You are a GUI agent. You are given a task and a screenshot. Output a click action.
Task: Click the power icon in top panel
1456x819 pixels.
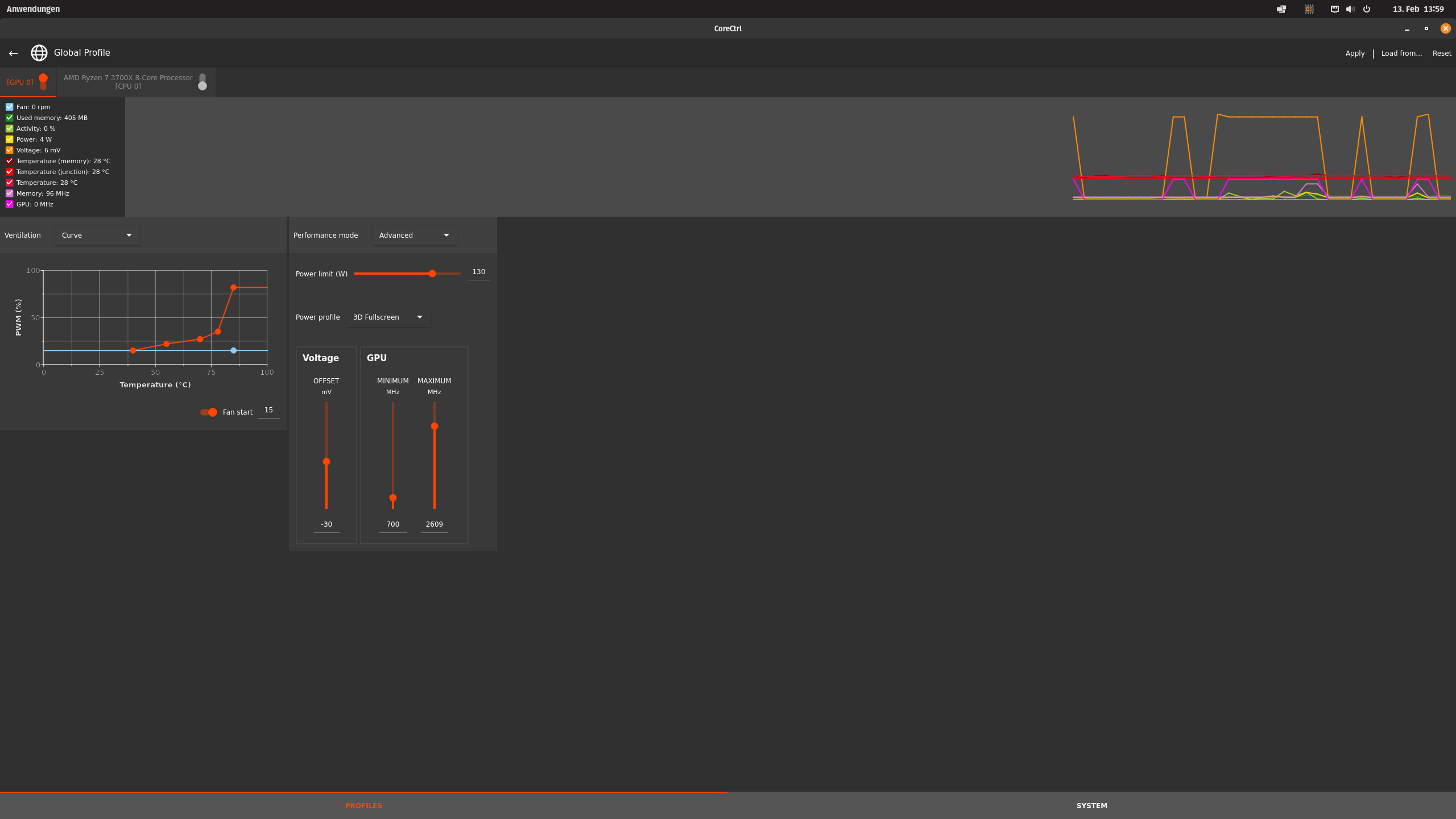pos(1367,9)
